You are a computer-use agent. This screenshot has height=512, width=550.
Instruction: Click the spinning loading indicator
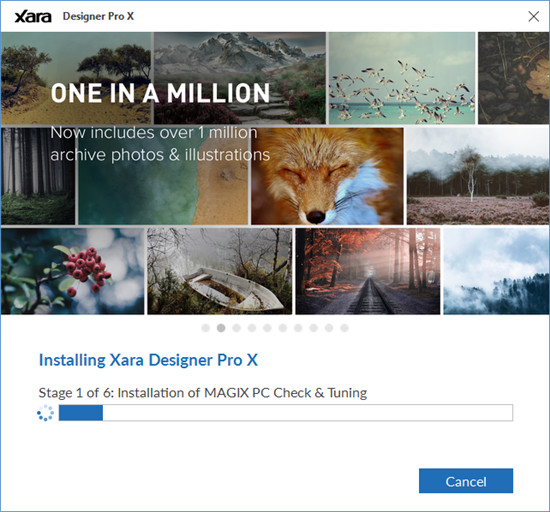point(45,413)
